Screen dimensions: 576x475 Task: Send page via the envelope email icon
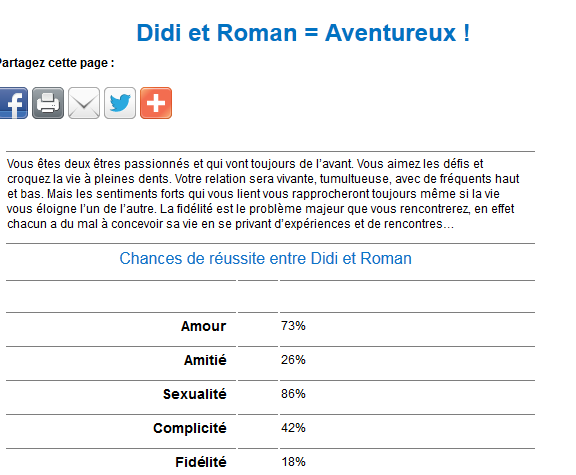pyautogui.click(x=84, y=103)
